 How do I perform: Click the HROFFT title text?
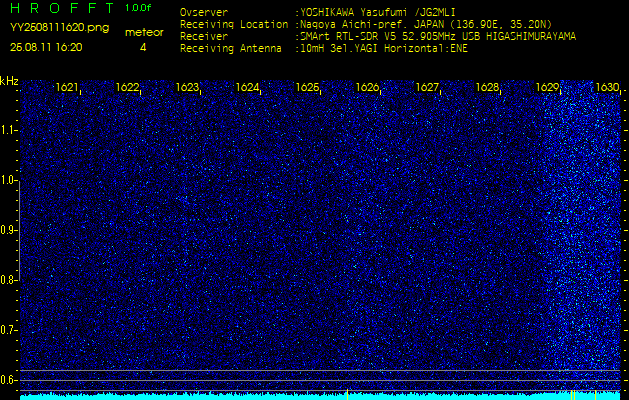click(62, 8)
